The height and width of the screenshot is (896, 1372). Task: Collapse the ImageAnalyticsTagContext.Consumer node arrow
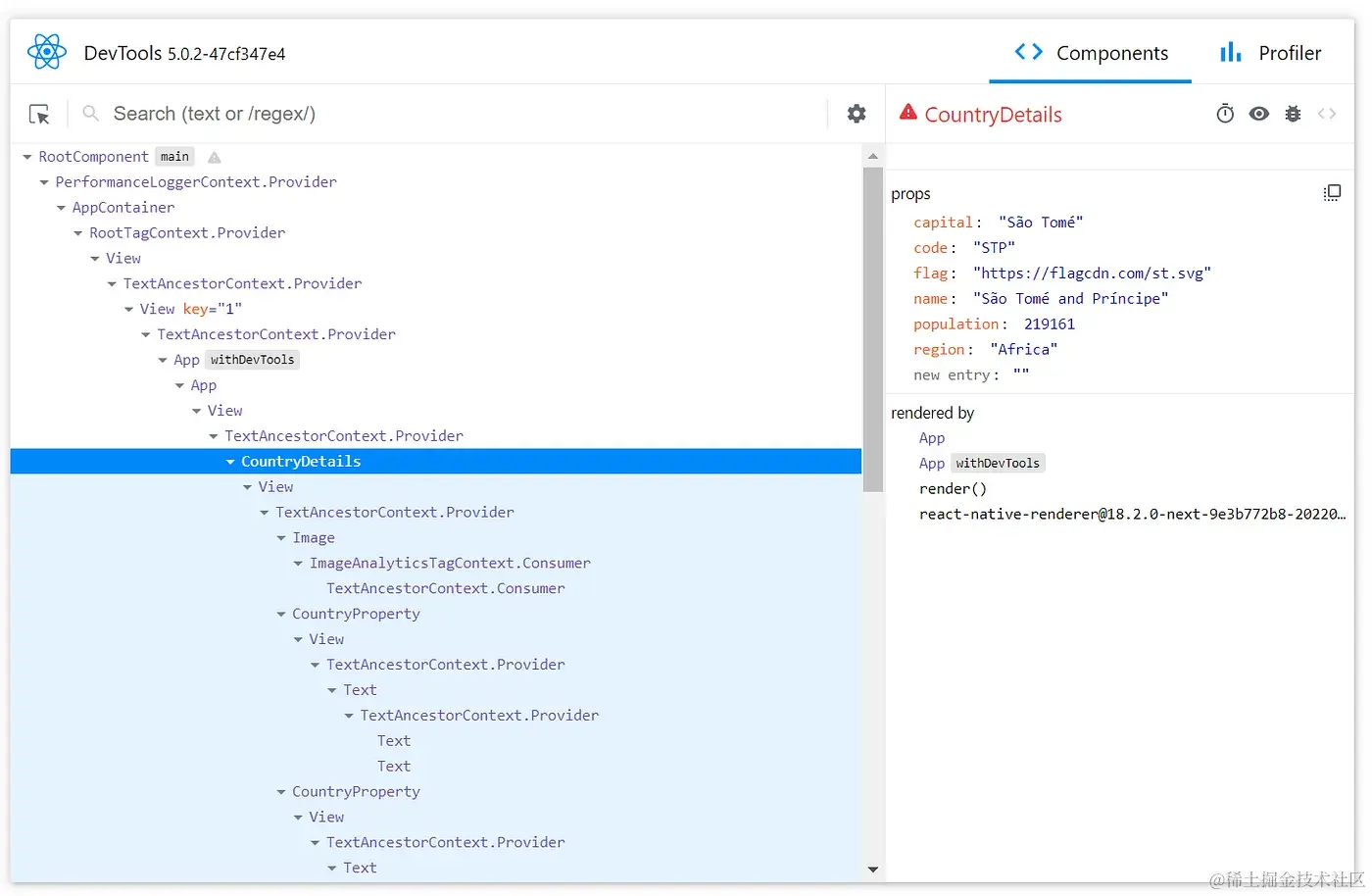tap(298, 564)
